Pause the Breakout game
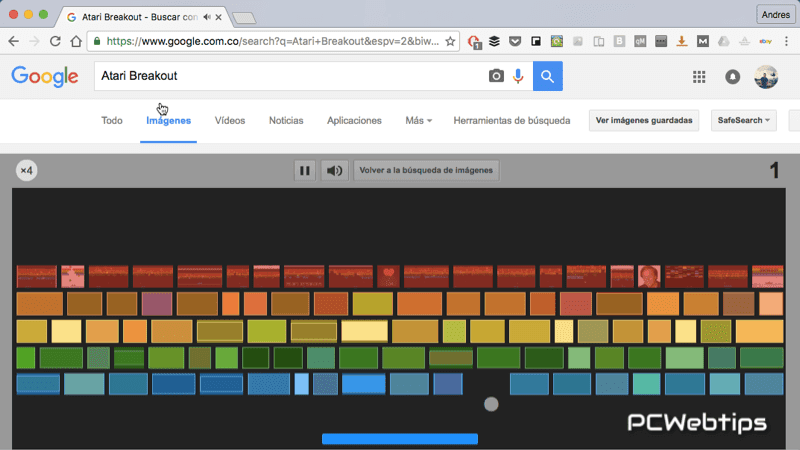The height and width of the screenshot is (450, 800). pyautogui.click(x=305, y=170)
